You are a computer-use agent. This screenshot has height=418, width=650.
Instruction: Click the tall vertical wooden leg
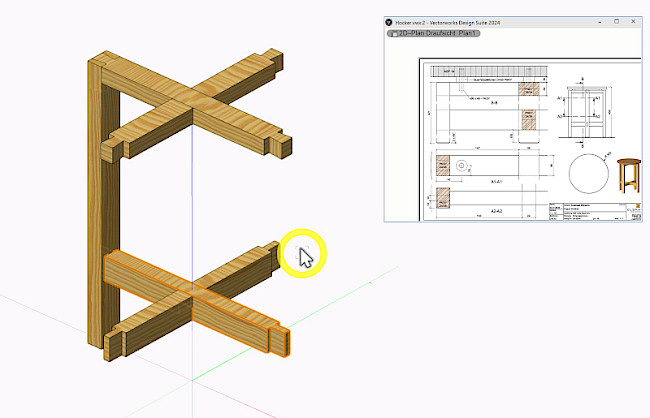coord(103,200)
